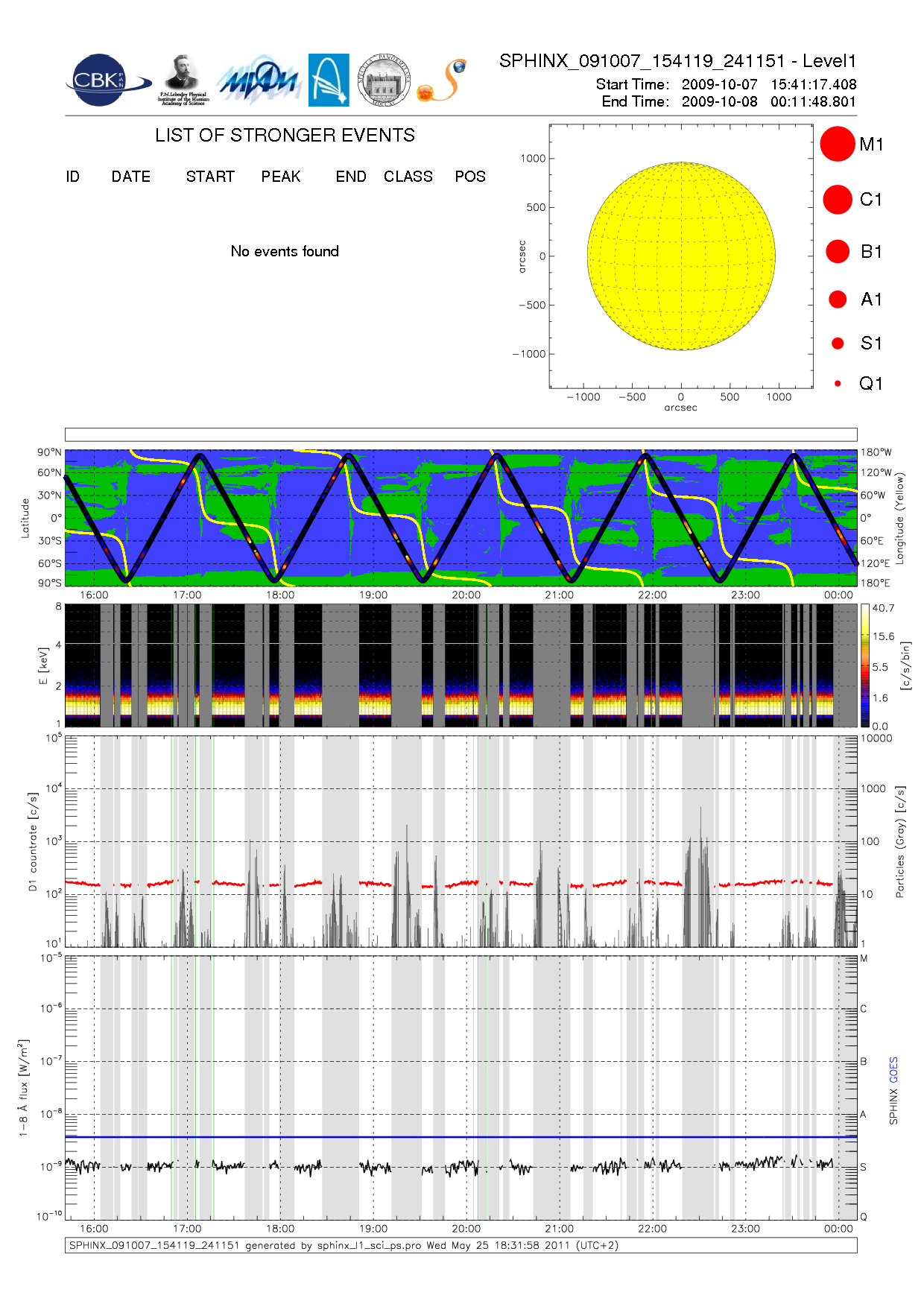Click the c/s/bin color scale bar

(864, 665)
